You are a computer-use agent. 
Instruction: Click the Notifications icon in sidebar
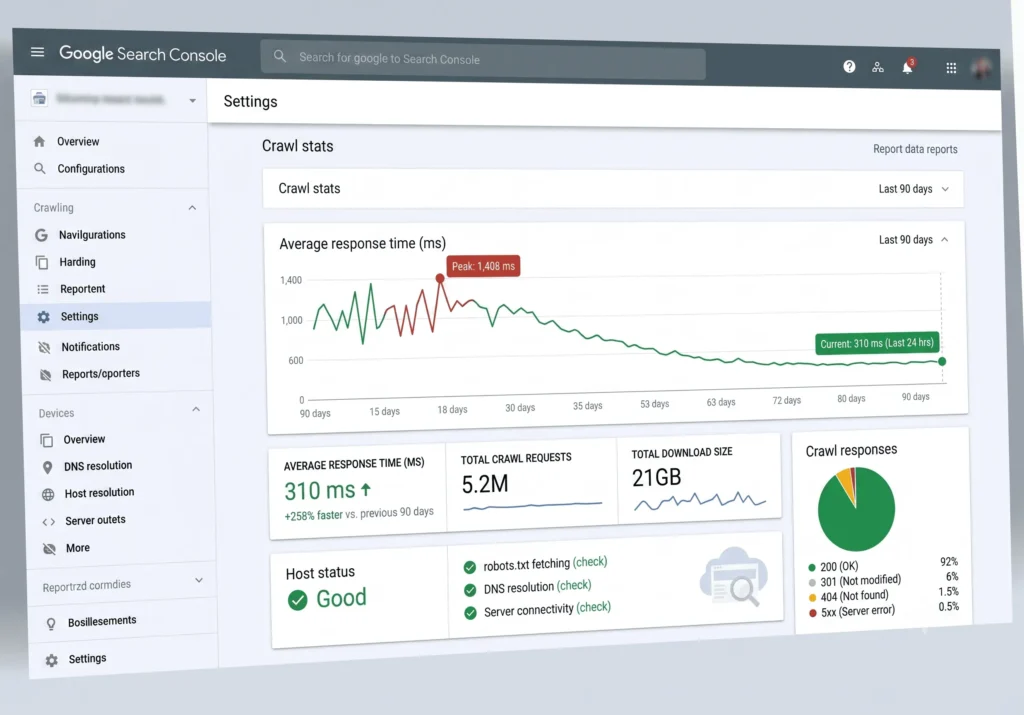pyautogui.click(x=44, y=347)
